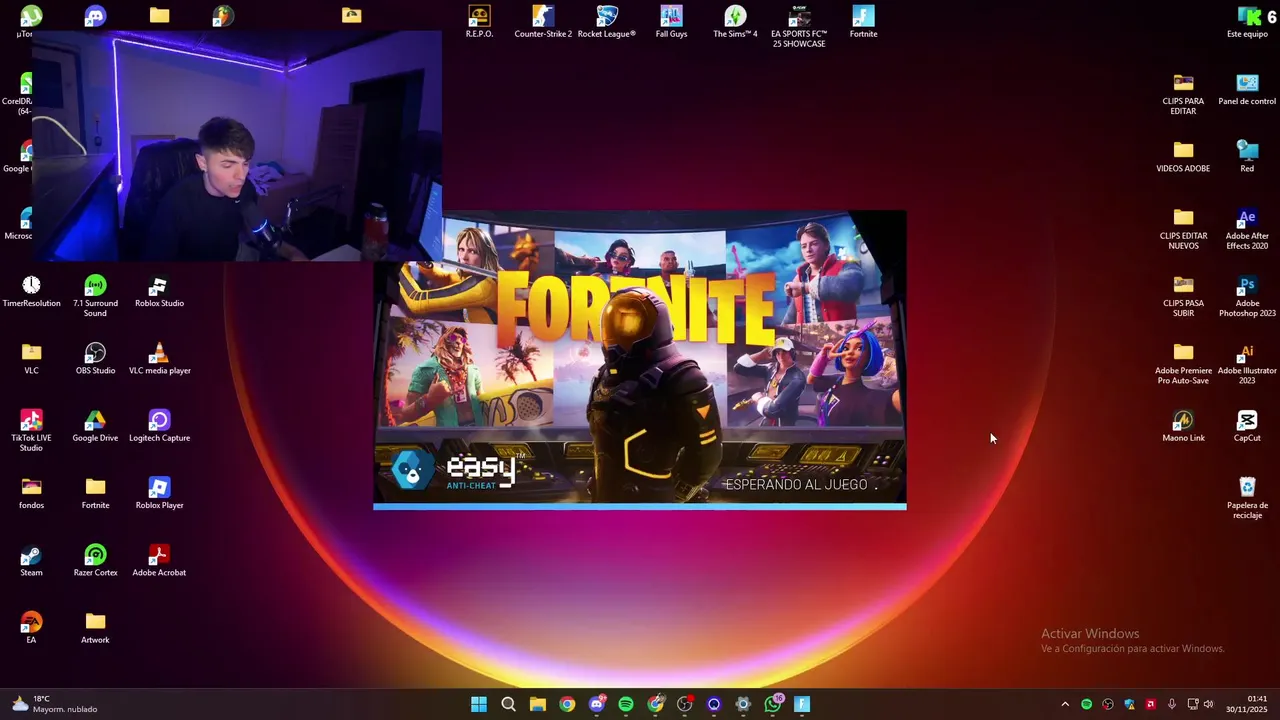This screenshot has width=1280, height=720.
Task: Switch to OBS Studio in taskbar
Action: (684, 704)
